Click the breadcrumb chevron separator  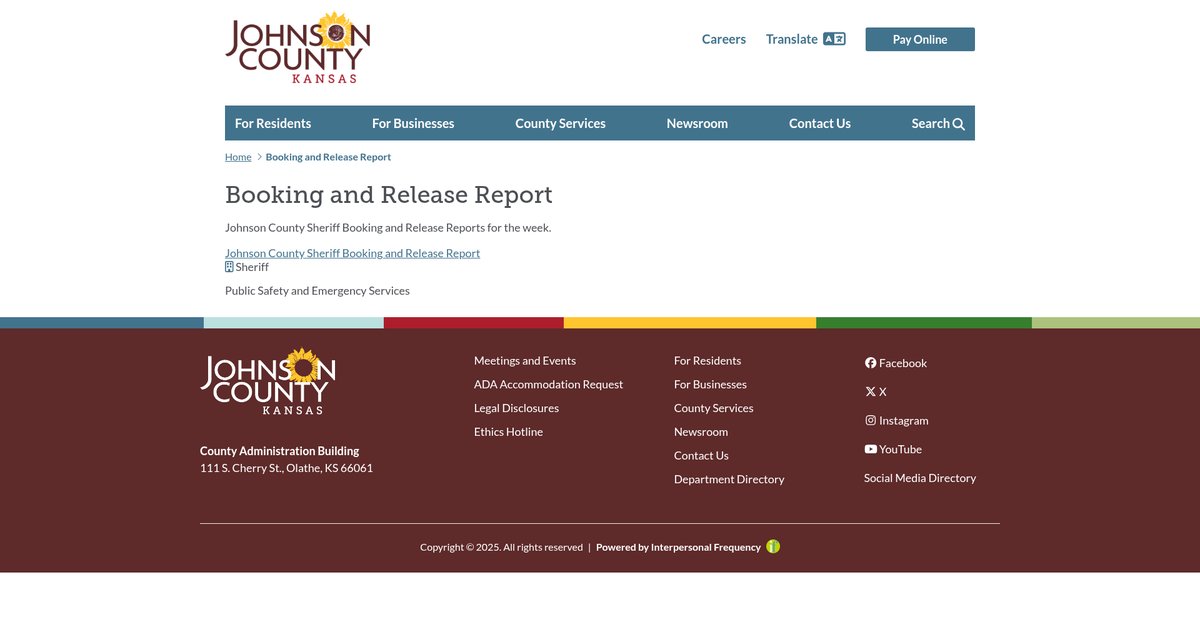click(x=259, y=157)
